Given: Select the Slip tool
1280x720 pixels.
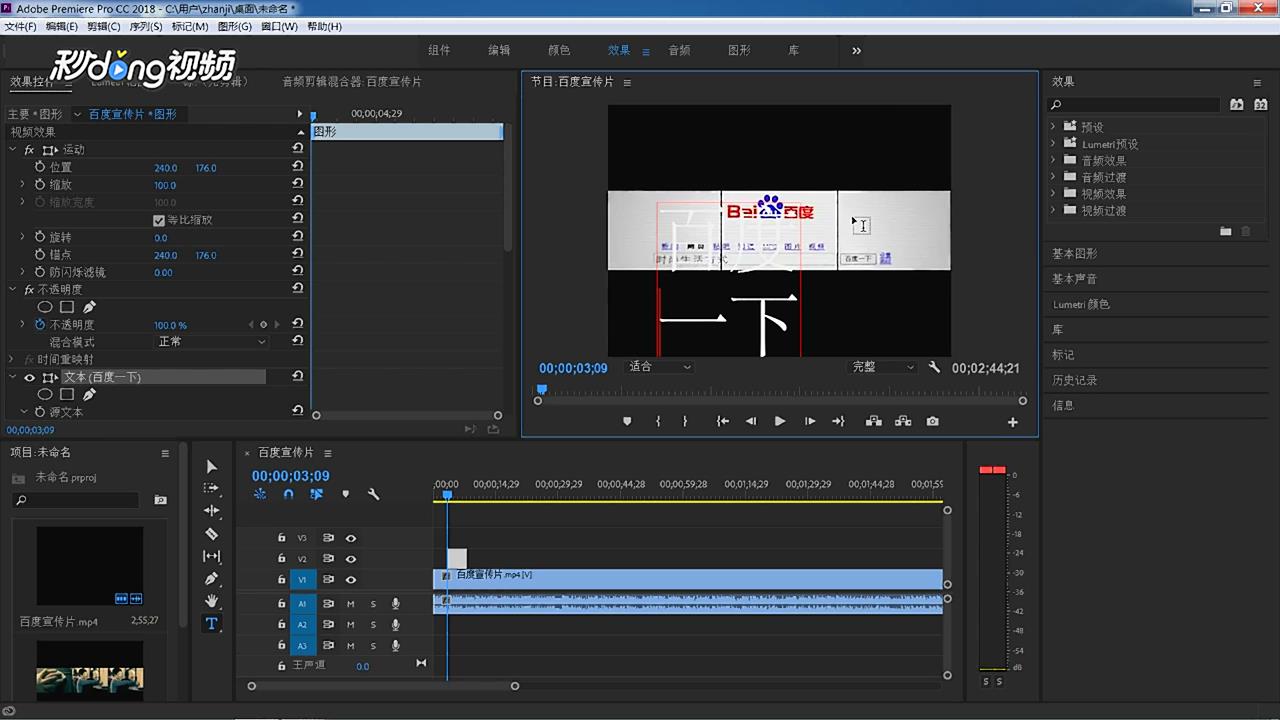Looking at the screenshot, I should tap(211, 556).
